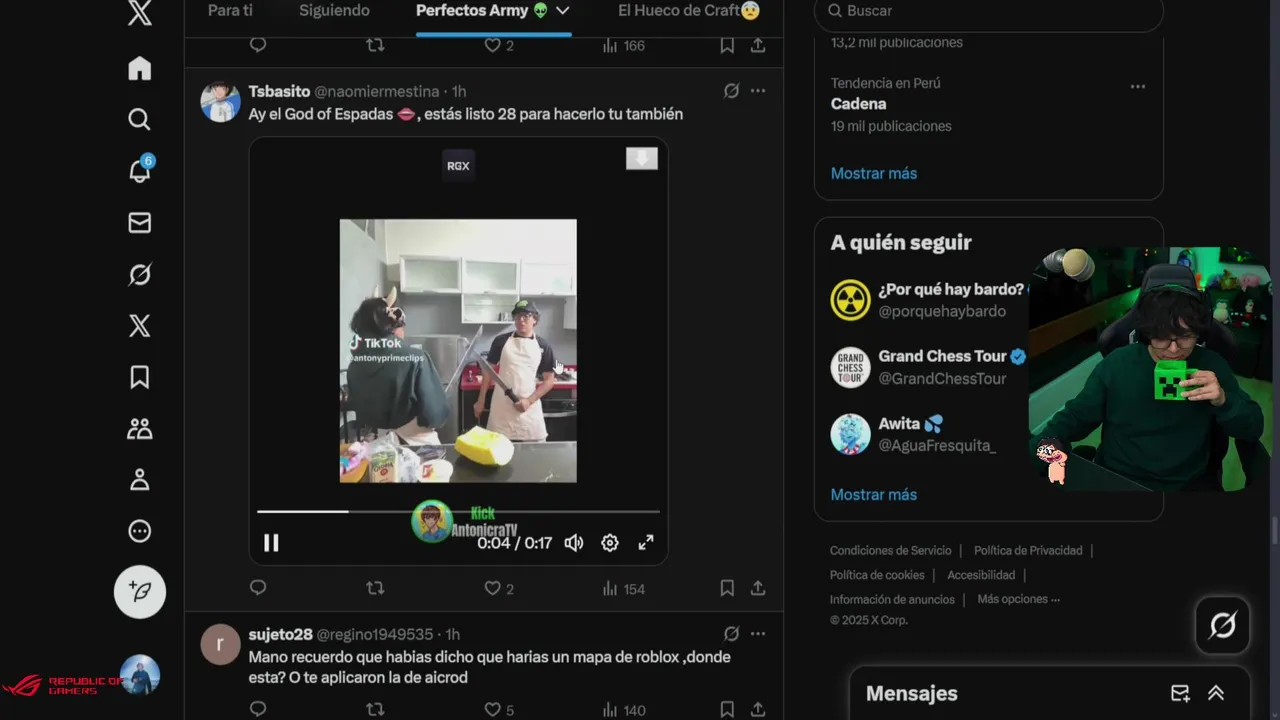
Task: Open Grand Chess Tour profile suggestion
Action: [927, 367]
